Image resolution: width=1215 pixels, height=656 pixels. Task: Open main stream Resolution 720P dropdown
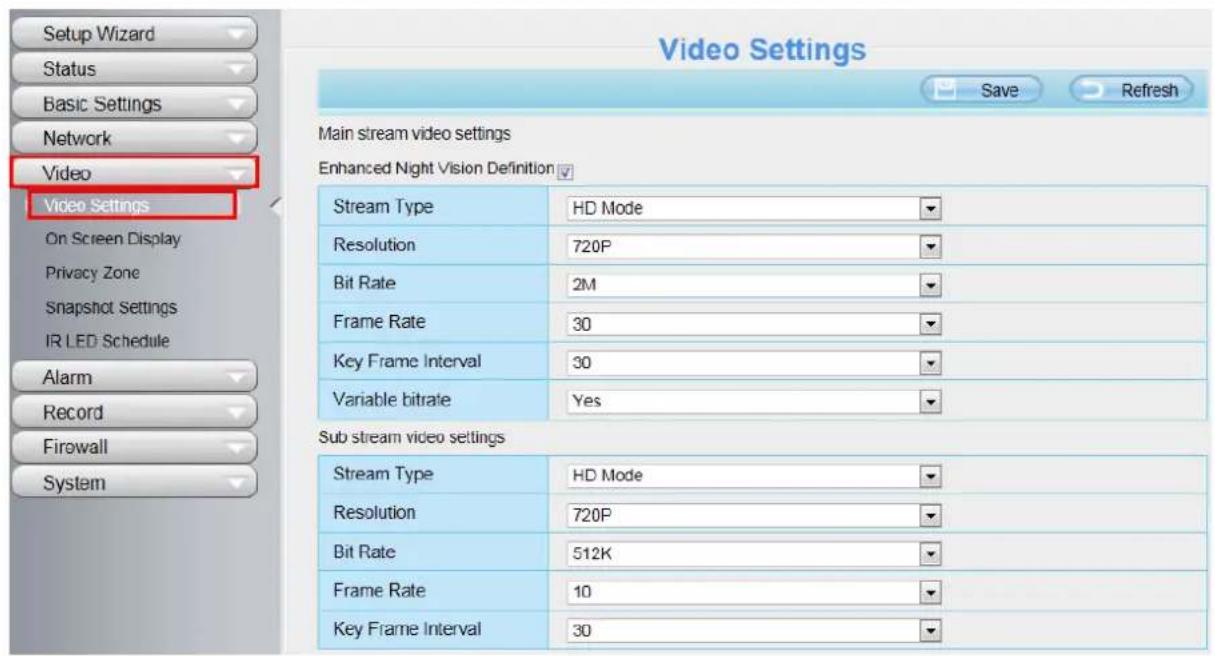click(x=755, y=247)
